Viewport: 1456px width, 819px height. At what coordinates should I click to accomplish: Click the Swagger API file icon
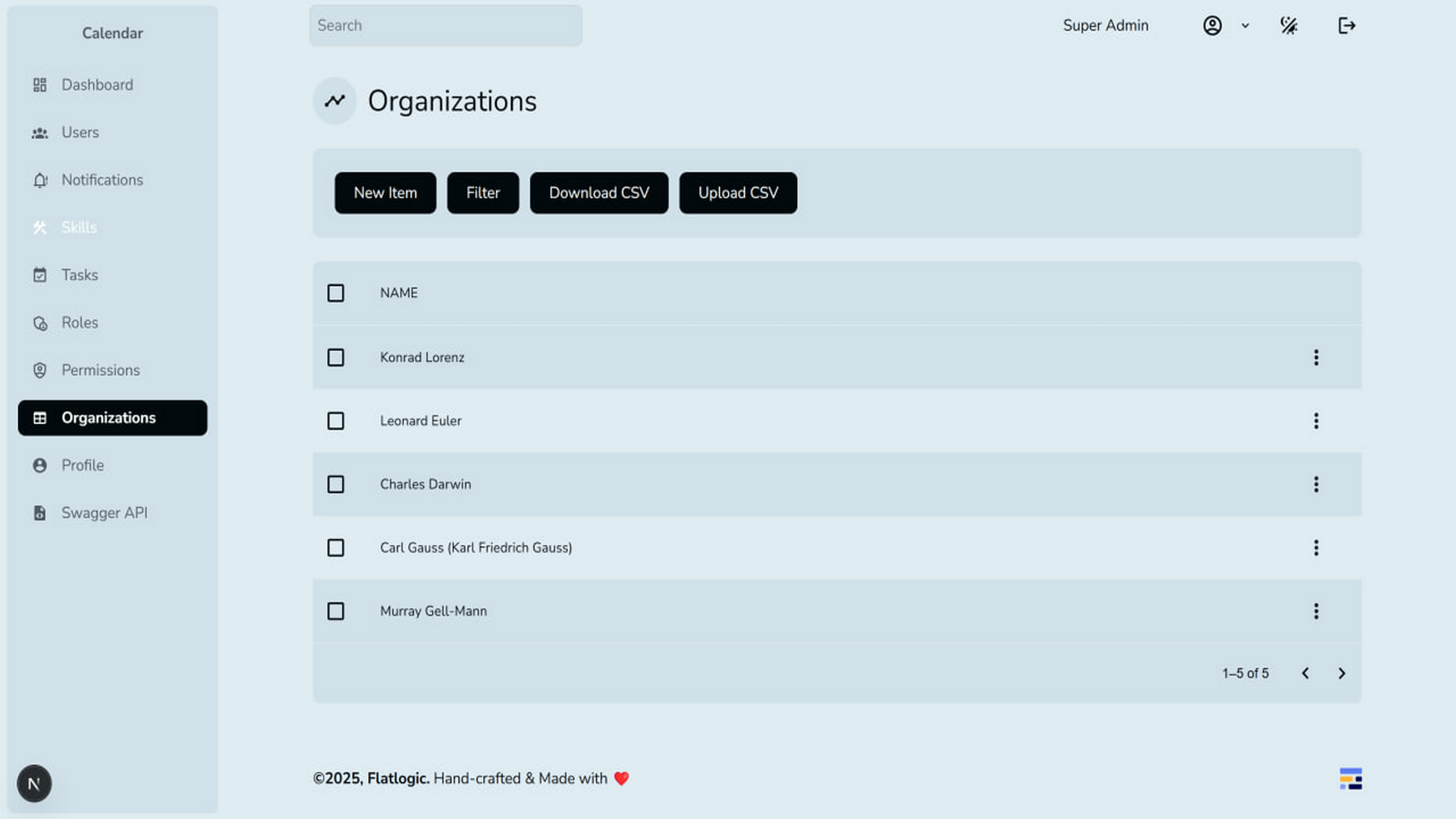coord(40,513)
